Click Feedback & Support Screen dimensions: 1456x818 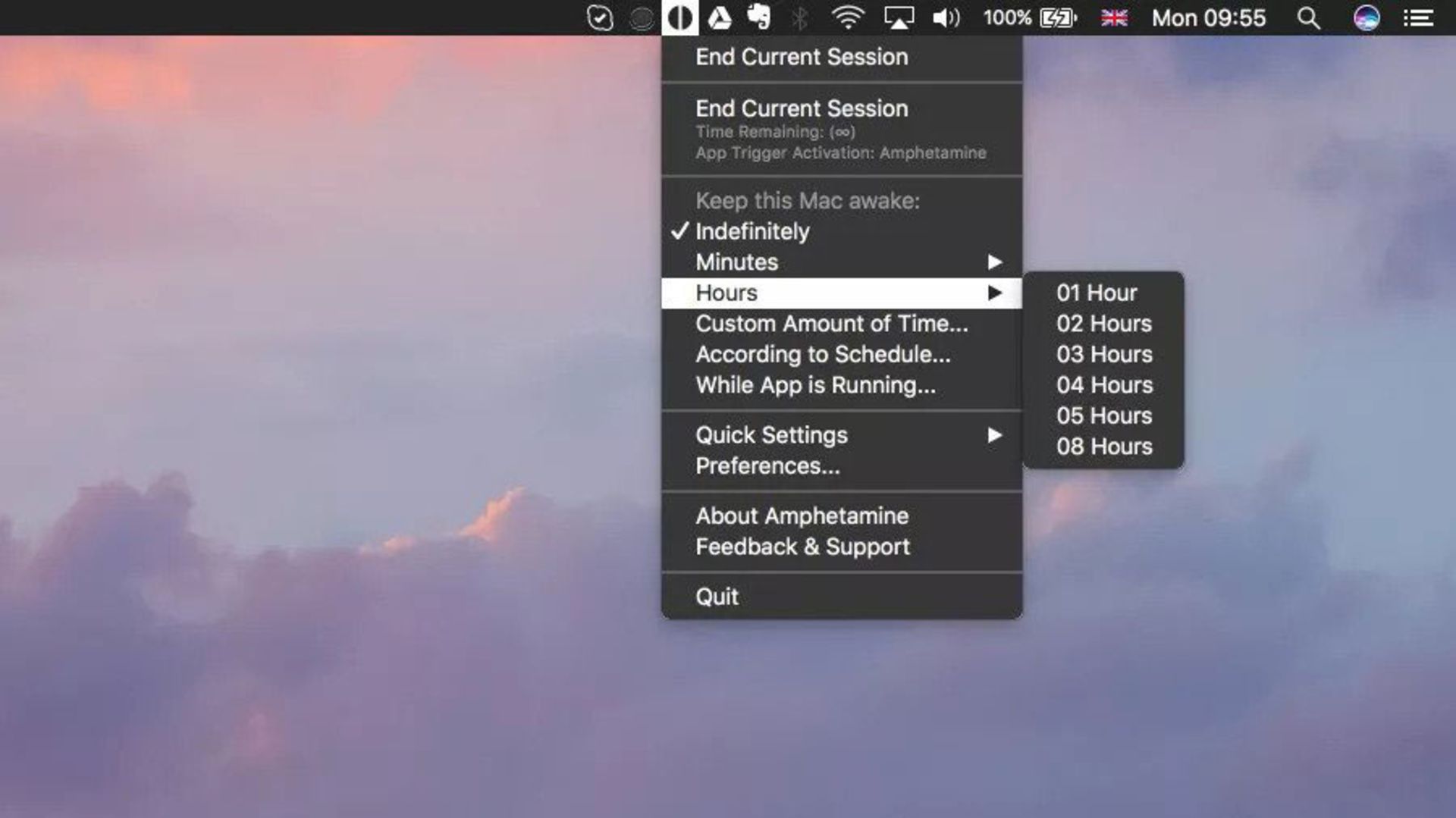(842, 547)
